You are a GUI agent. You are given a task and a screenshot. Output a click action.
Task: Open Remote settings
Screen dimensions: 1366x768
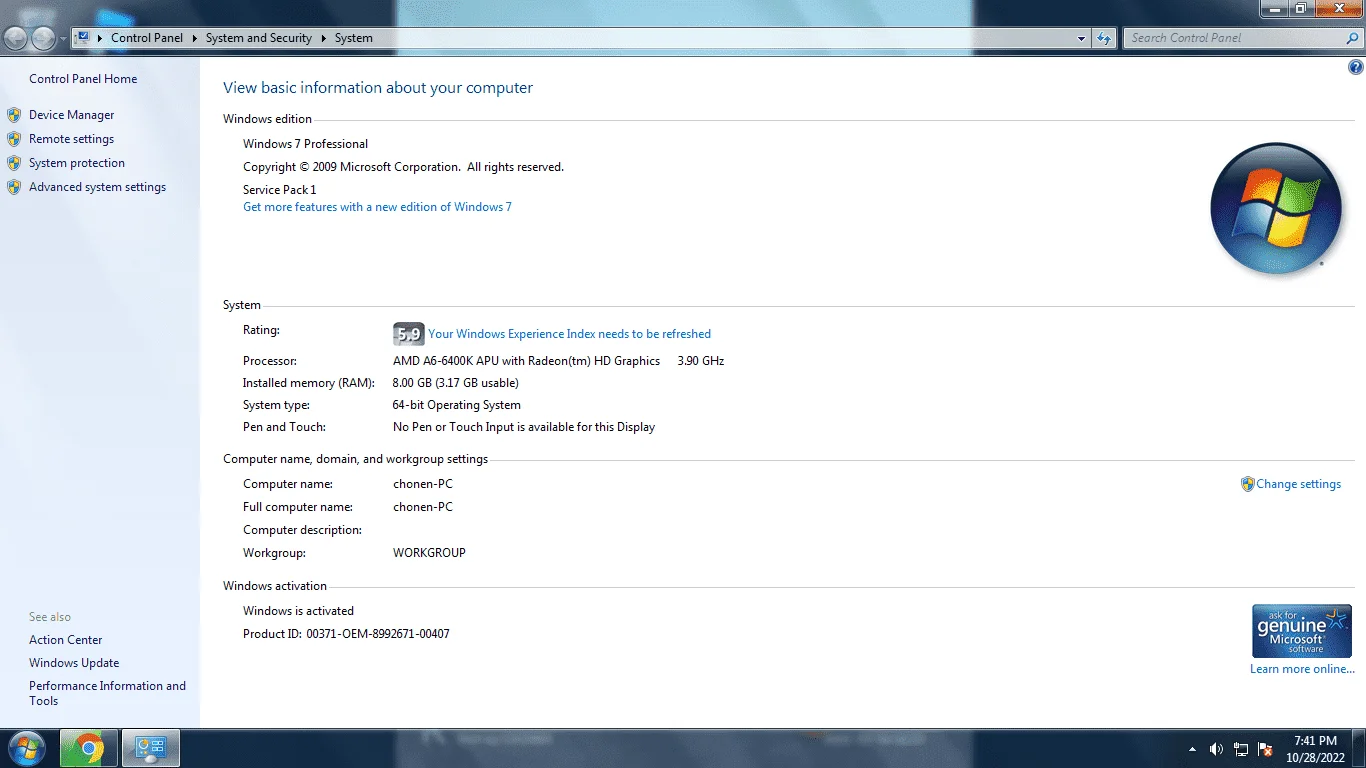tap(71, 139)
